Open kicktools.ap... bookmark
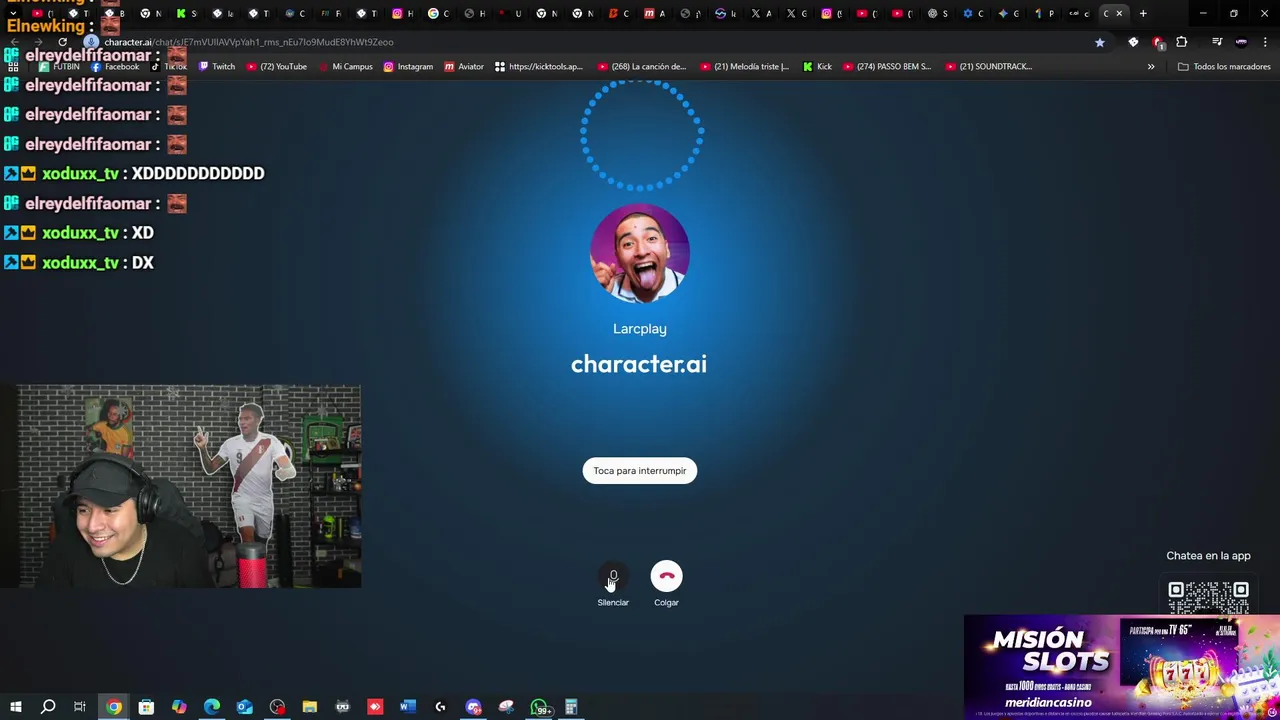 pos(538,67)
